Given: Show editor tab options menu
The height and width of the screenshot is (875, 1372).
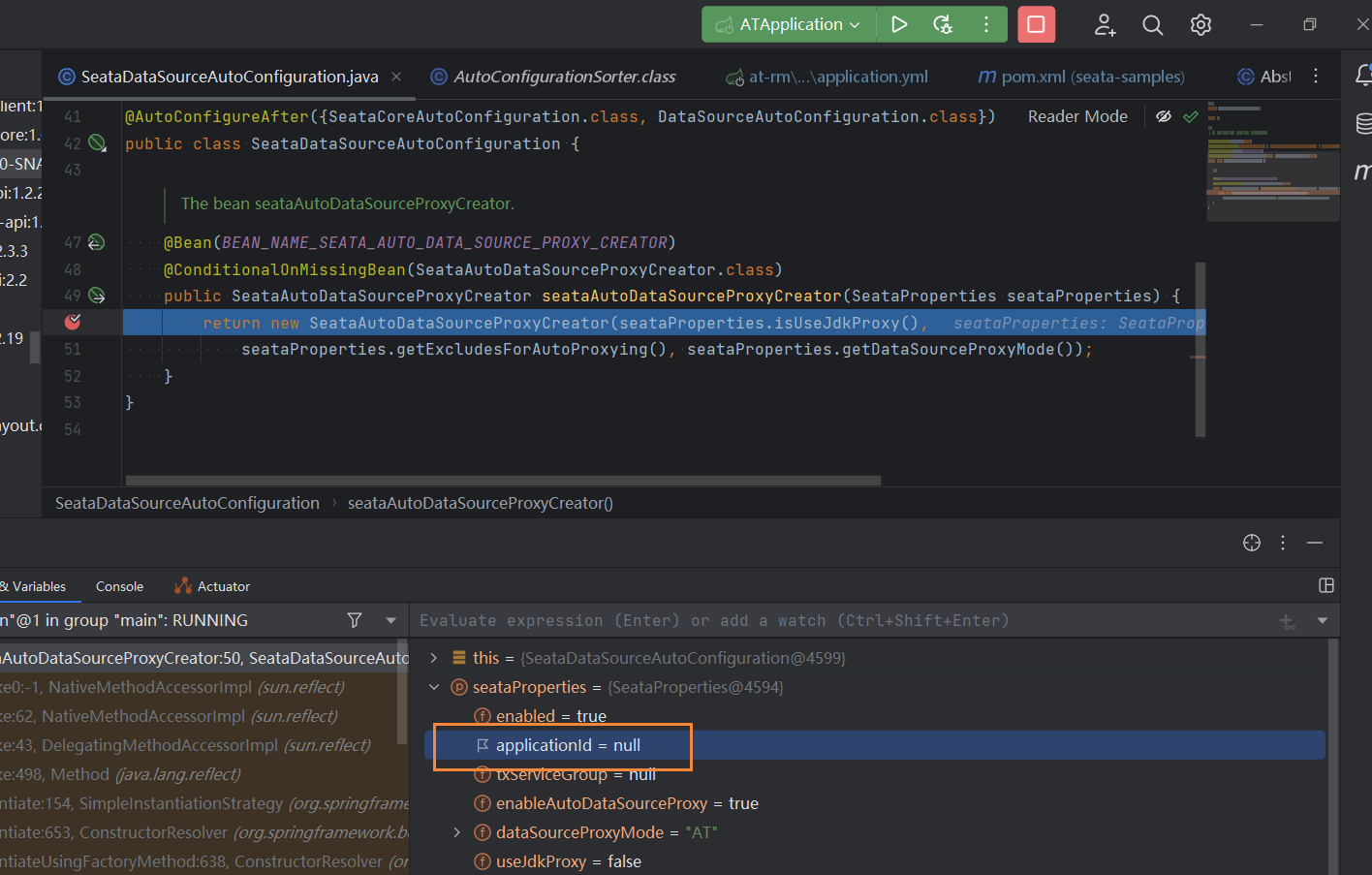Looking at the screenshot, I should (1316, 76).
